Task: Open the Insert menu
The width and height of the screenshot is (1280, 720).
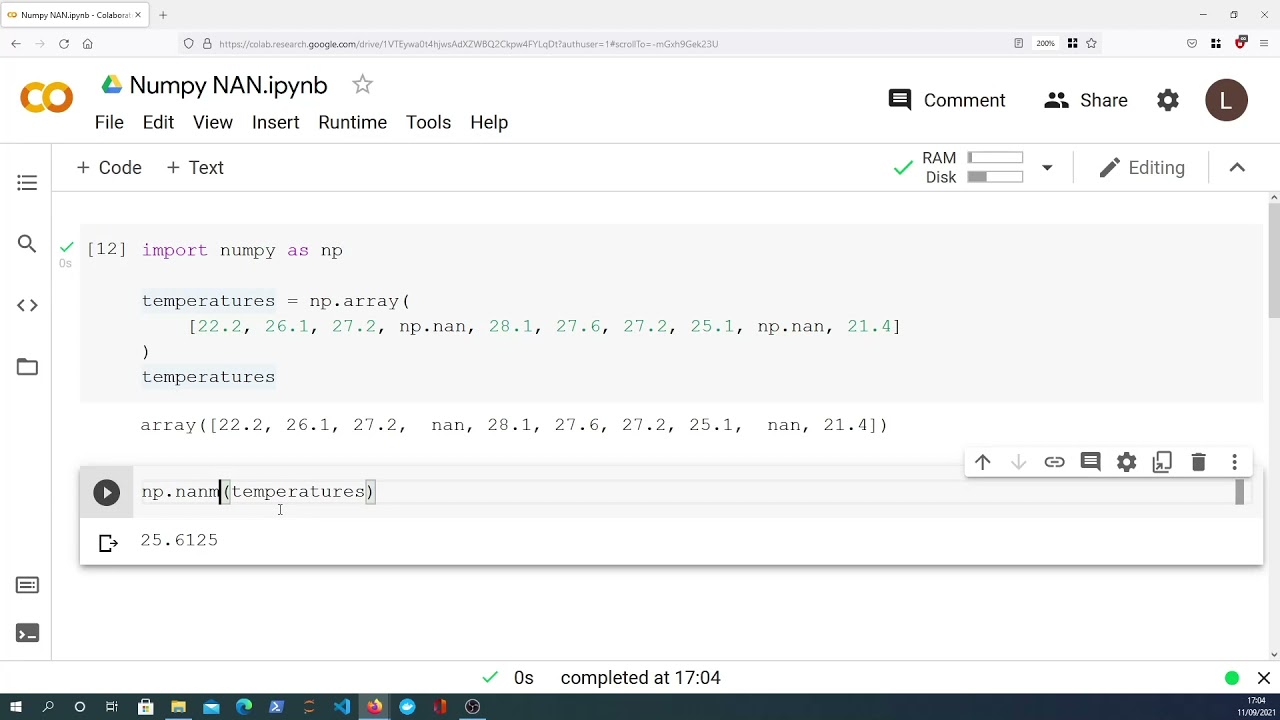Action: pyautogui.click(x=275, y=122)
